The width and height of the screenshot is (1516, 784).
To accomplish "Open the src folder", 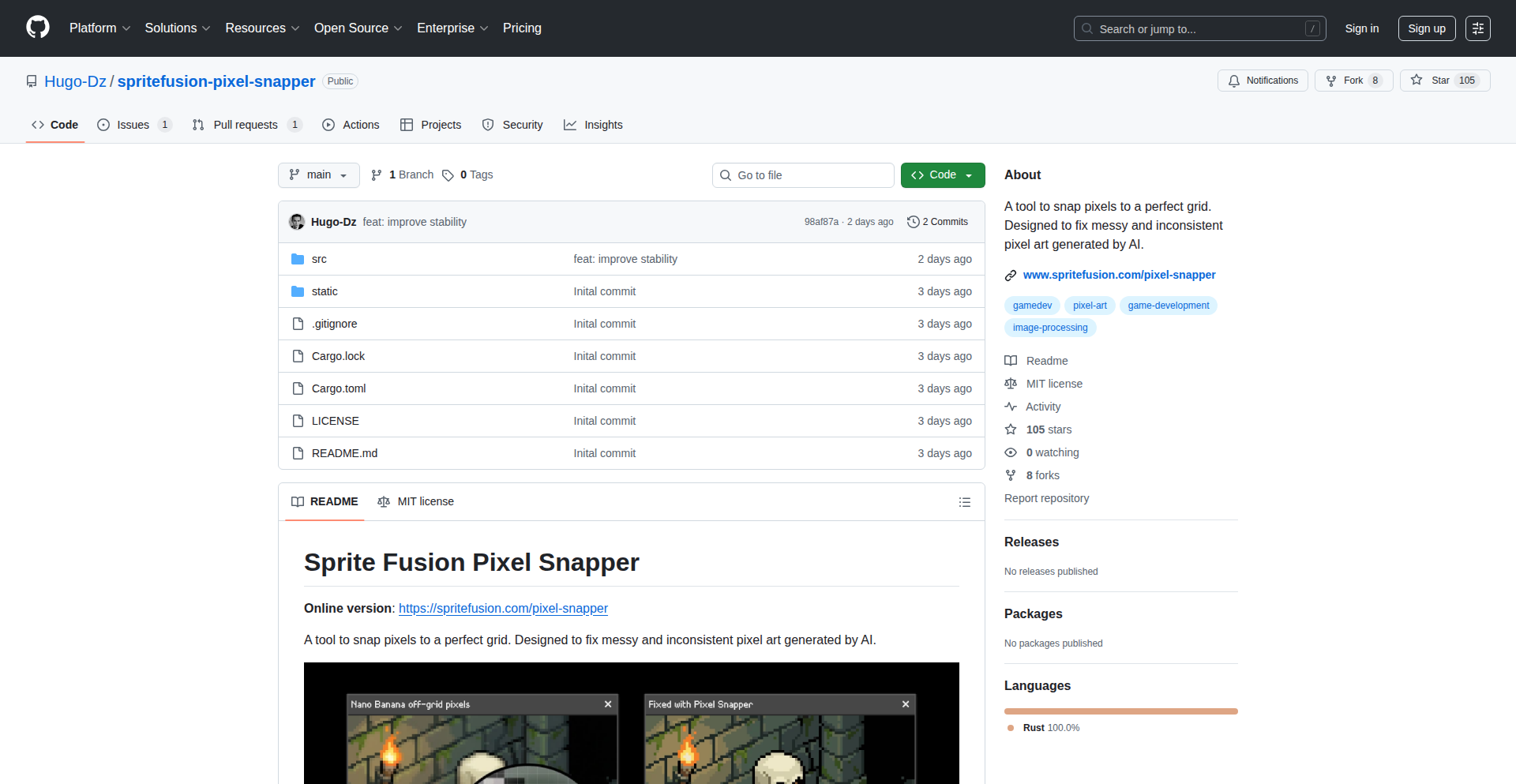I will [319, 259].
